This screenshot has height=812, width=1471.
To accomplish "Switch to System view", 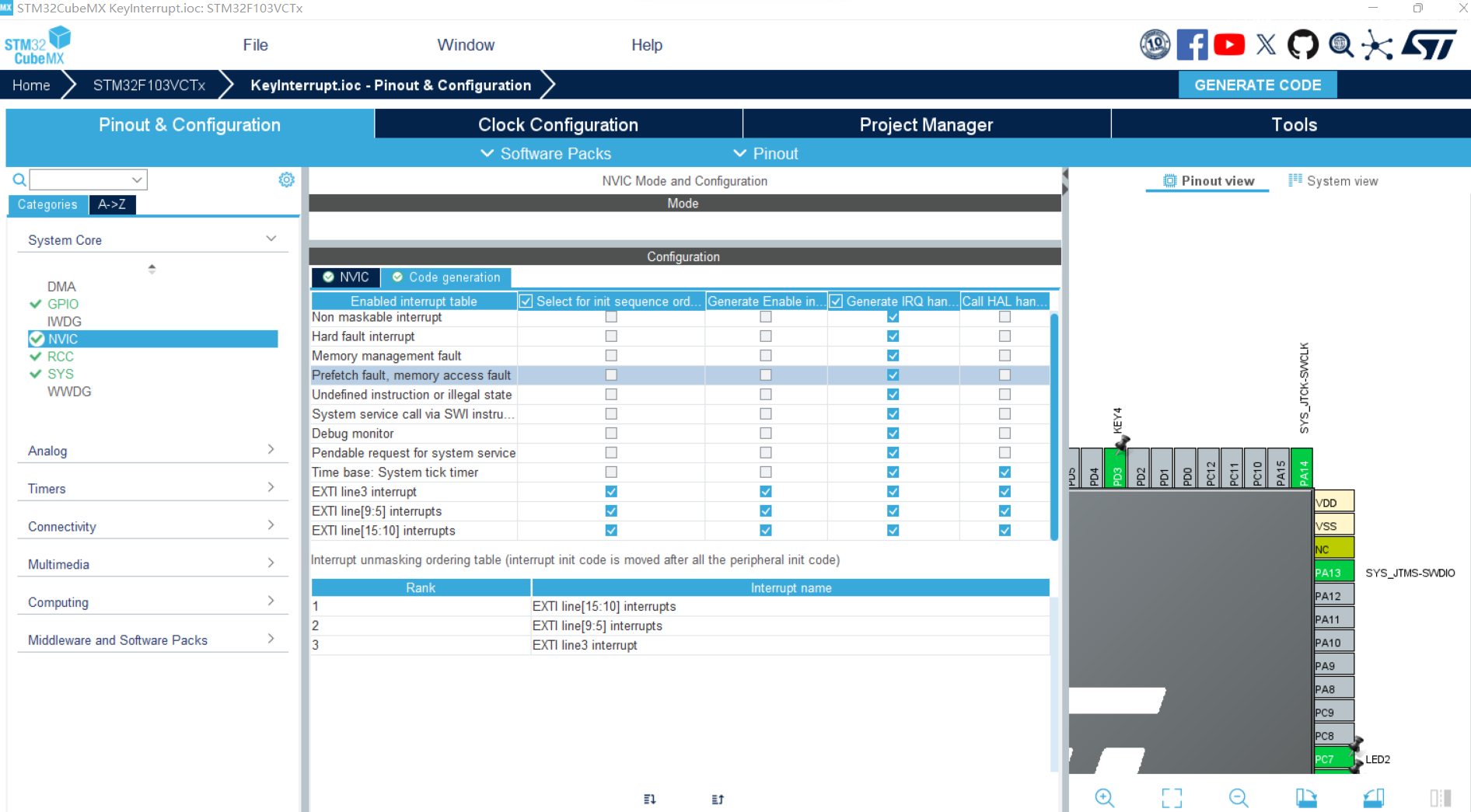I will (x=1341, y=180).
